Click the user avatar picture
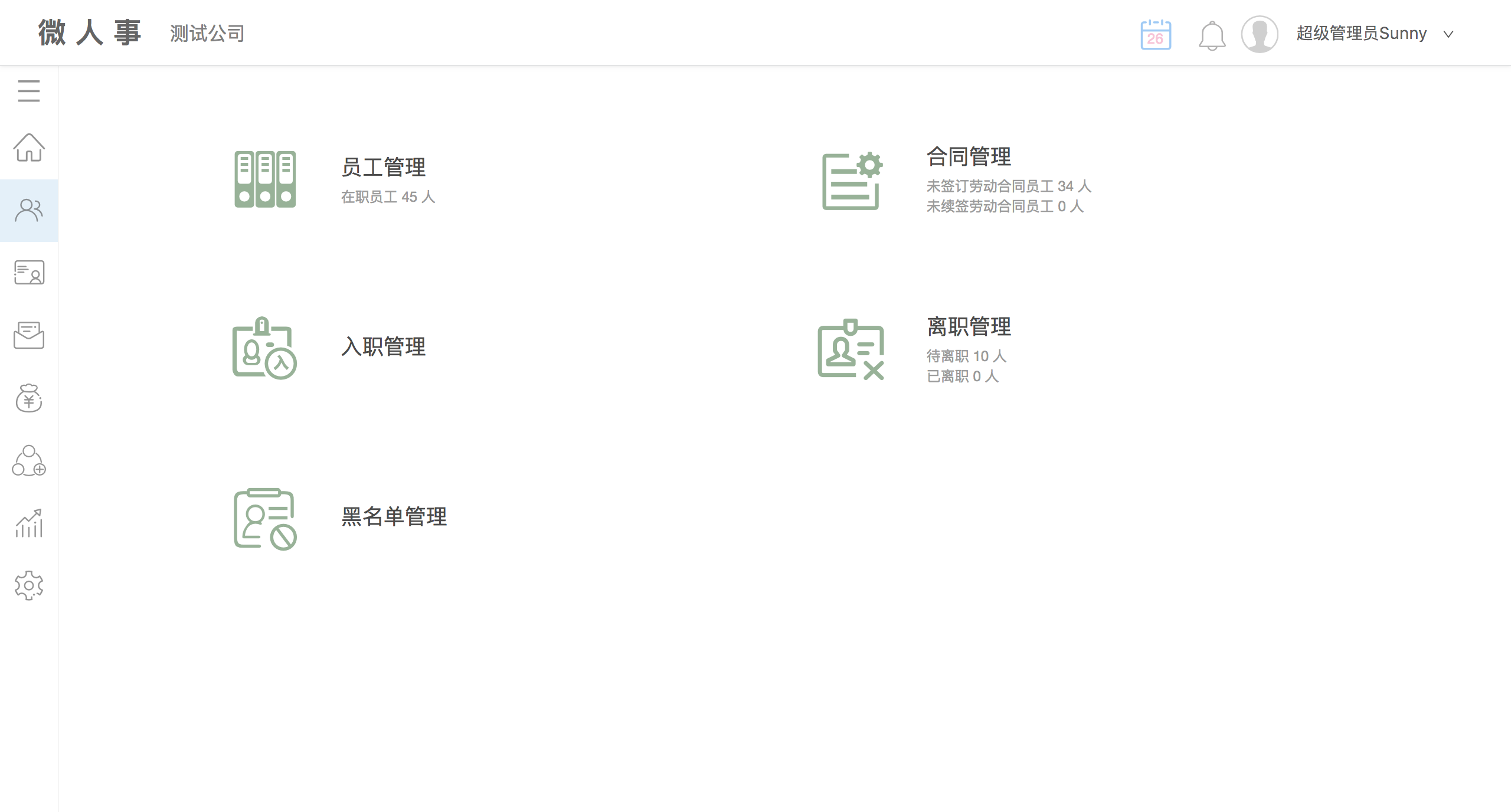 coord(1260,34)
